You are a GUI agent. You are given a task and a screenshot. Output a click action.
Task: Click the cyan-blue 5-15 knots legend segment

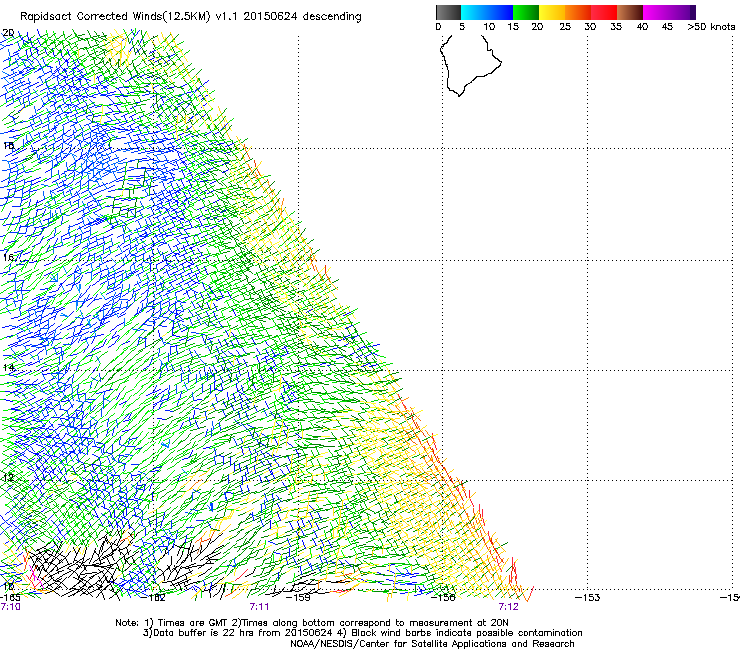click(487, 12)
